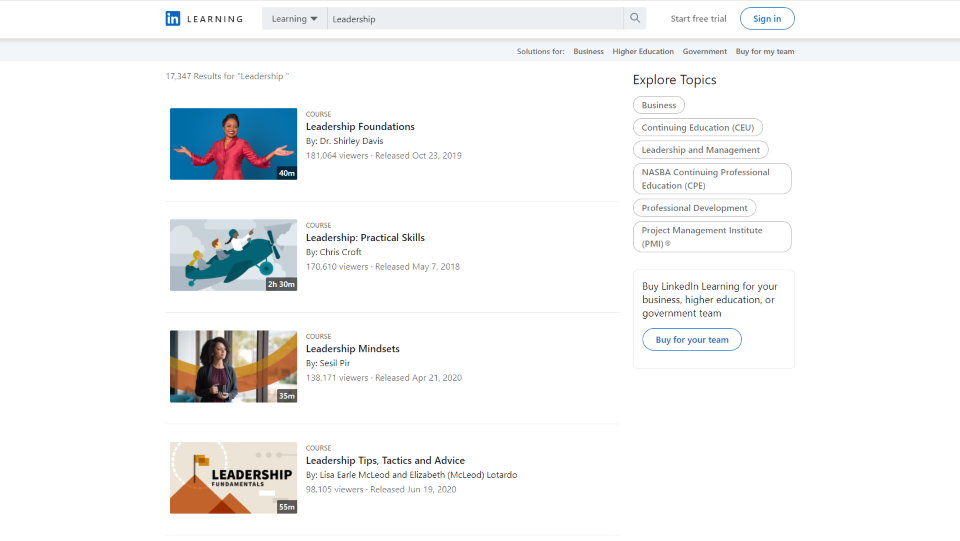Click 181,064 viewers release info text
Image resolution: width=960 pixels, height=541 pixels.
(384, 155)
